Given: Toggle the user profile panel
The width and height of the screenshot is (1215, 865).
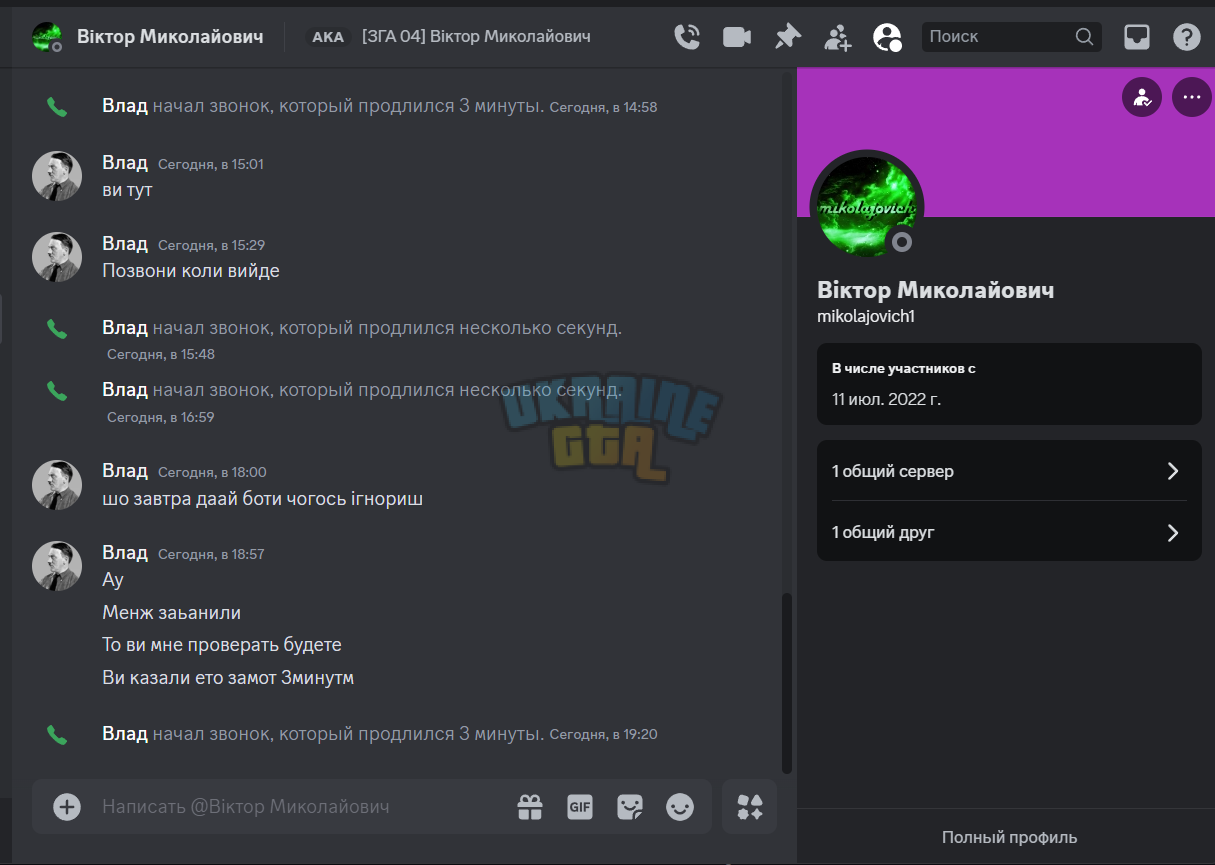Looking at the screenshot, I should (x=887, y=37).
